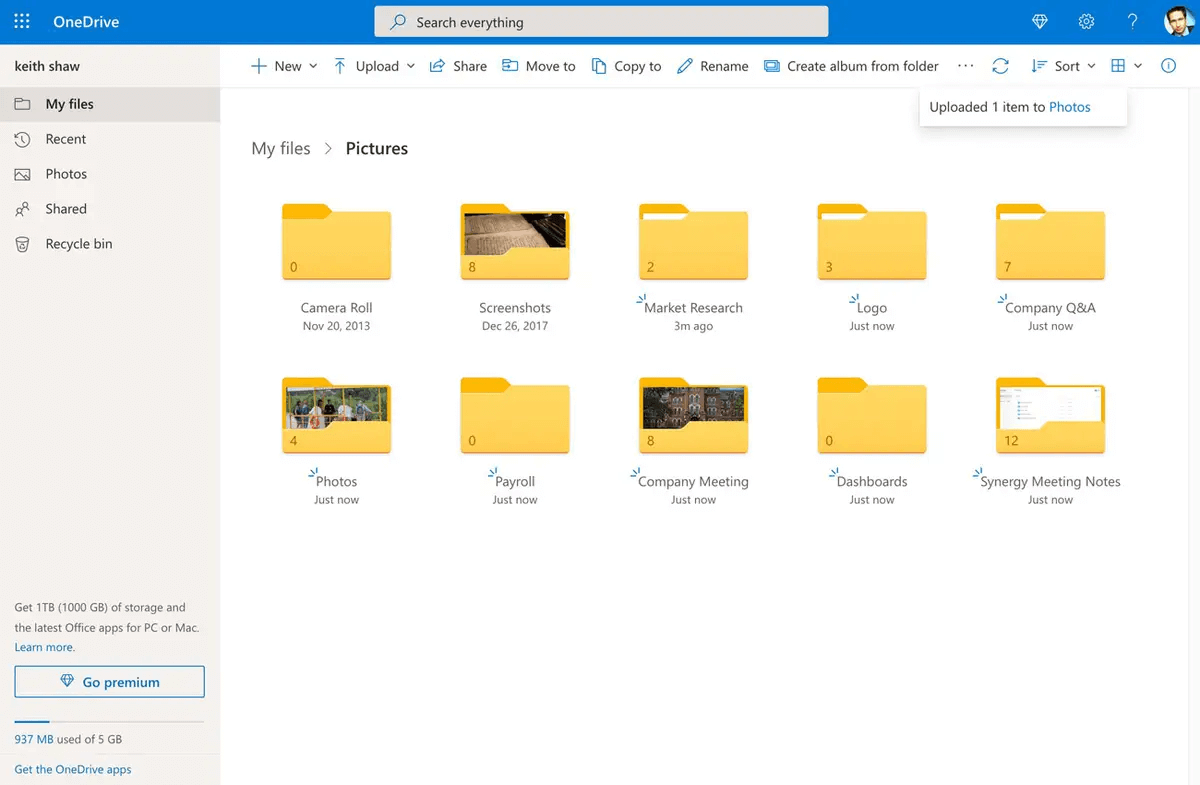Screen dimensions: 1200x785
Task: Expand the New dropdown menu
Action: coord(284,66)
